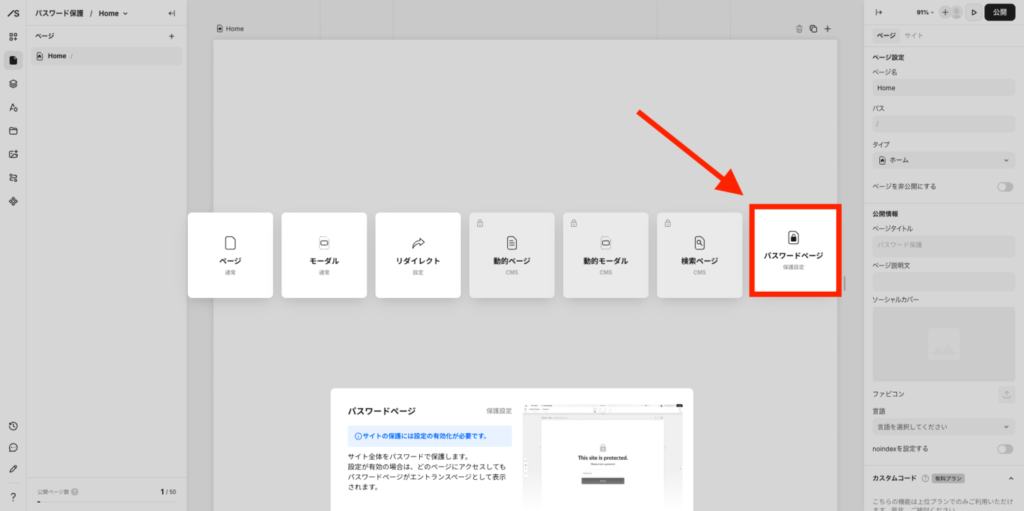Collapse the left pages panel

pos(171,13)
